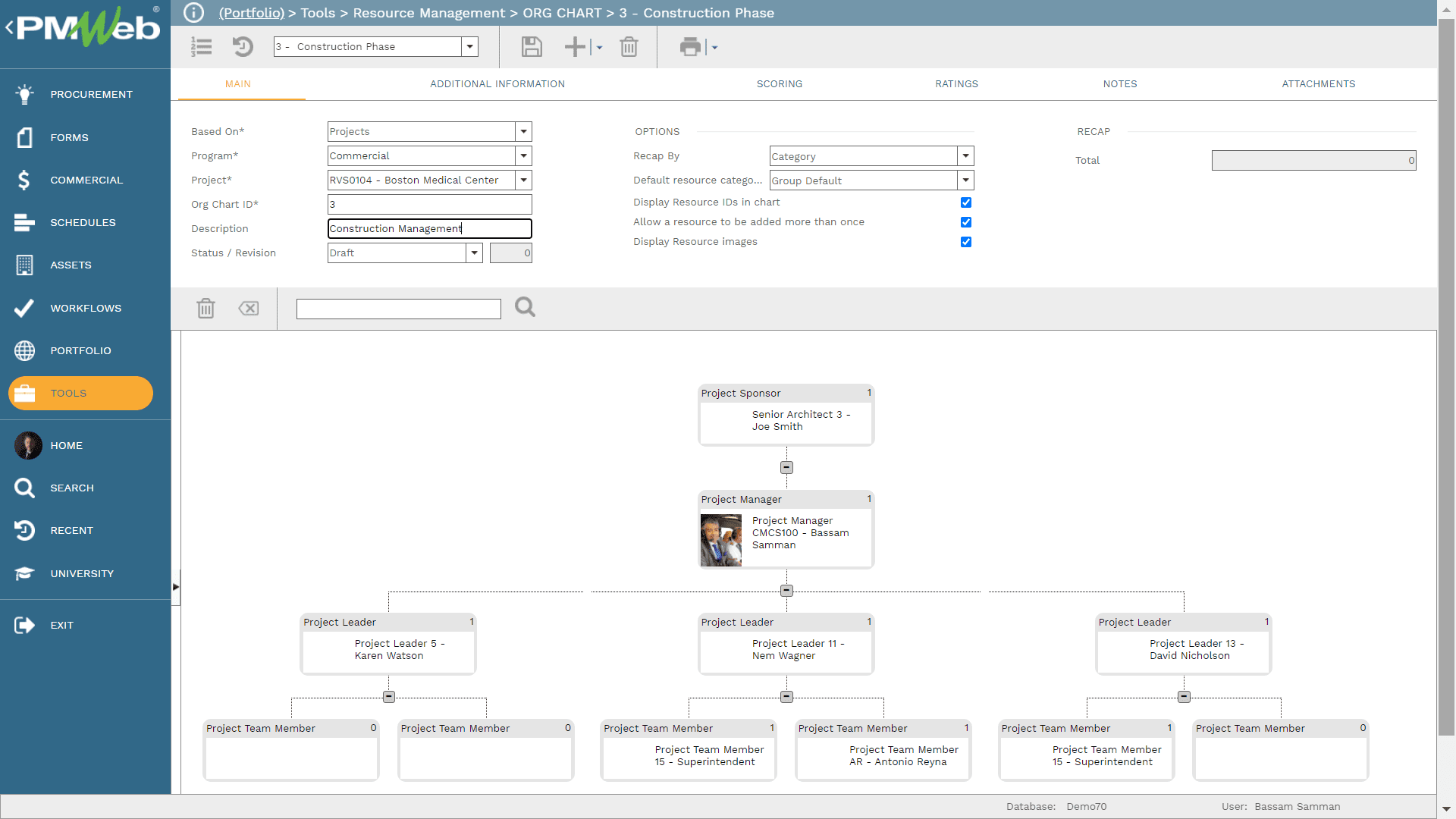Collapse children of David Nicholson leader
The image size is (1456, 819).
coord(1184,697)
